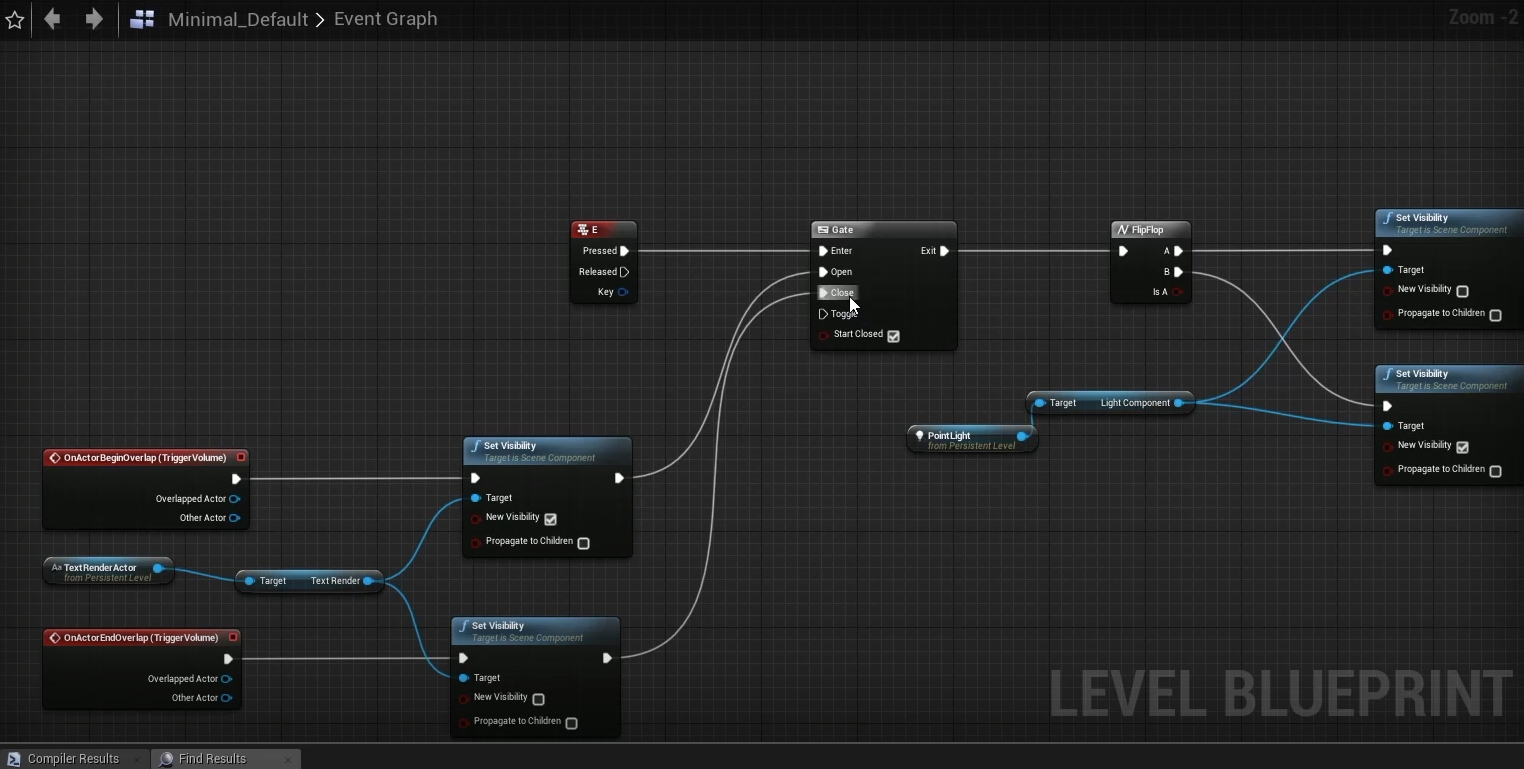The image size is (1524, 769).
Task: Click the Gate node Open pin
Action: click(x=823, y=272)
